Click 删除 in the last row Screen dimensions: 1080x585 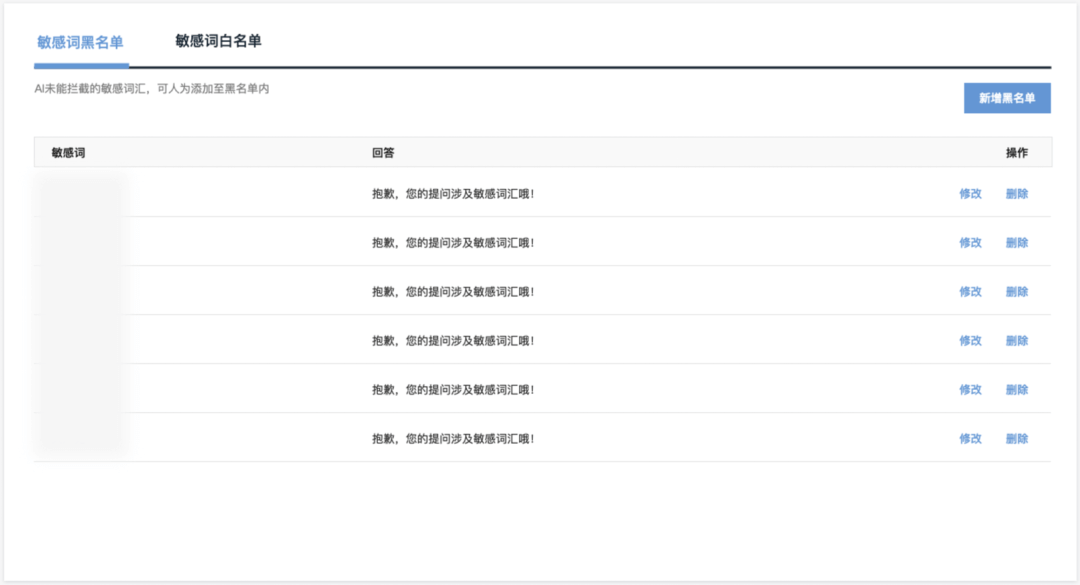pos(1017,438)
